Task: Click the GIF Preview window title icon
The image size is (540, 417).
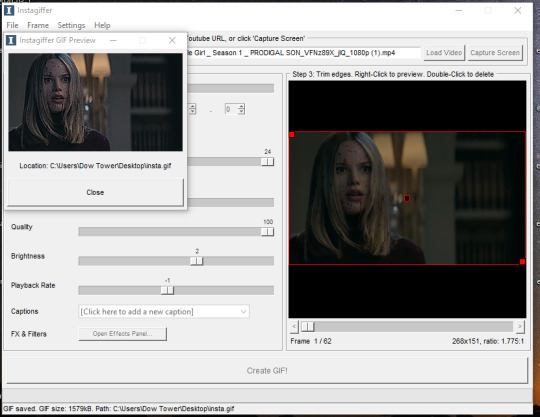Action: click(11, 40)
